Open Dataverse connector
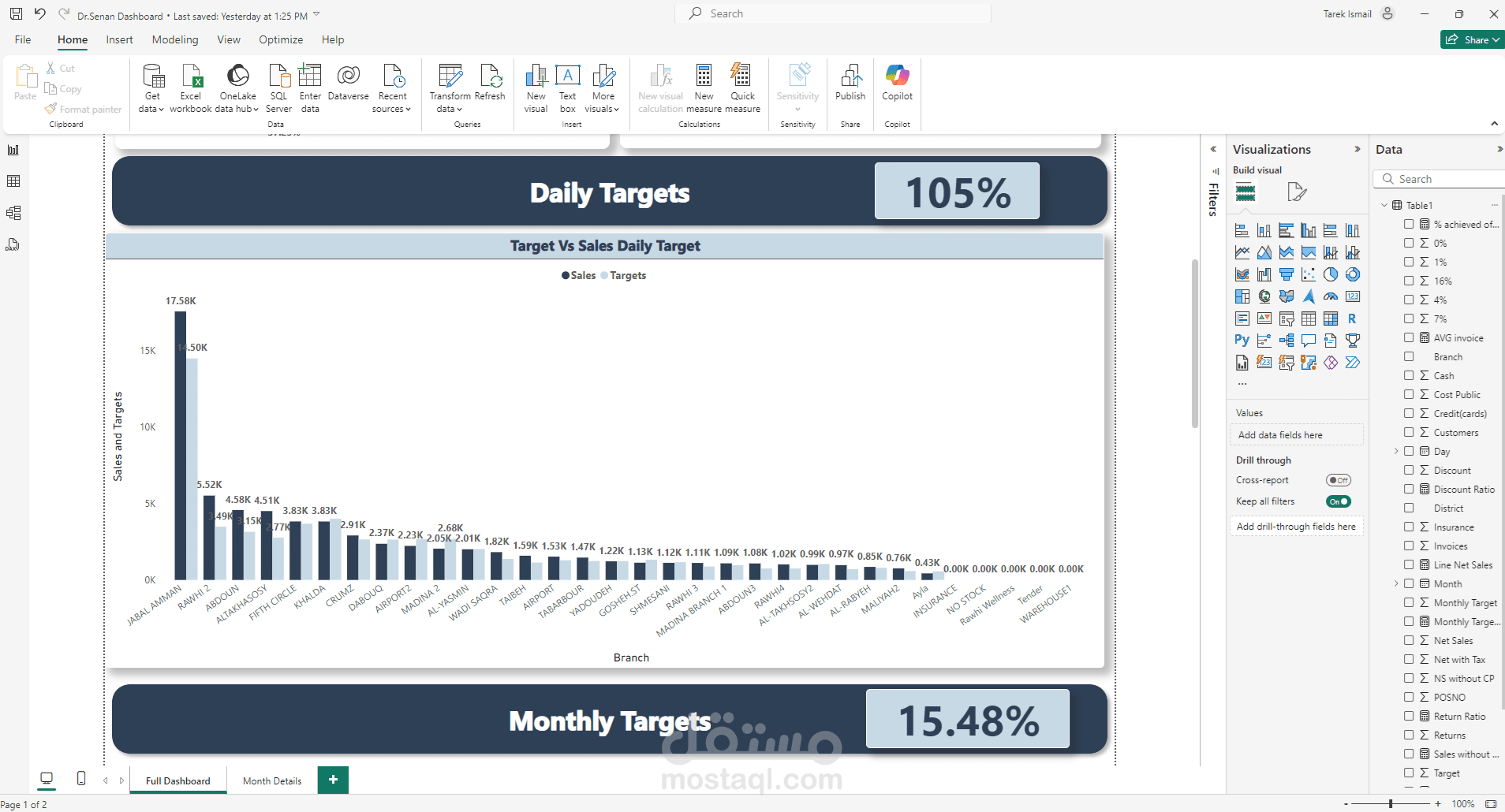This screenshot has width=1505, height=812. pyautogui.click(x=348, y=83)
